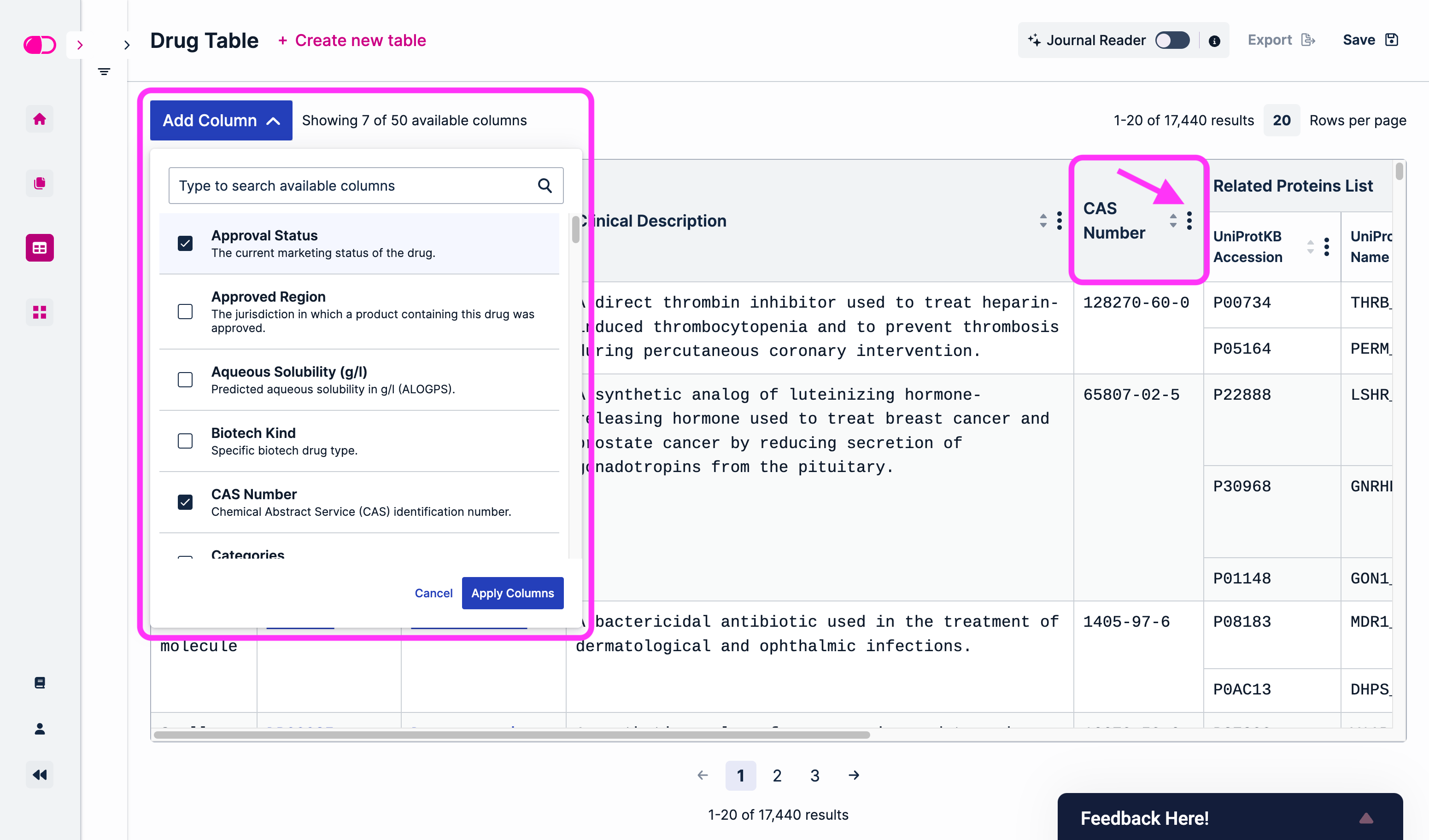Expand the Feedback Here panel
This screenshot has width=1429, height=840.
(1366, 818)
